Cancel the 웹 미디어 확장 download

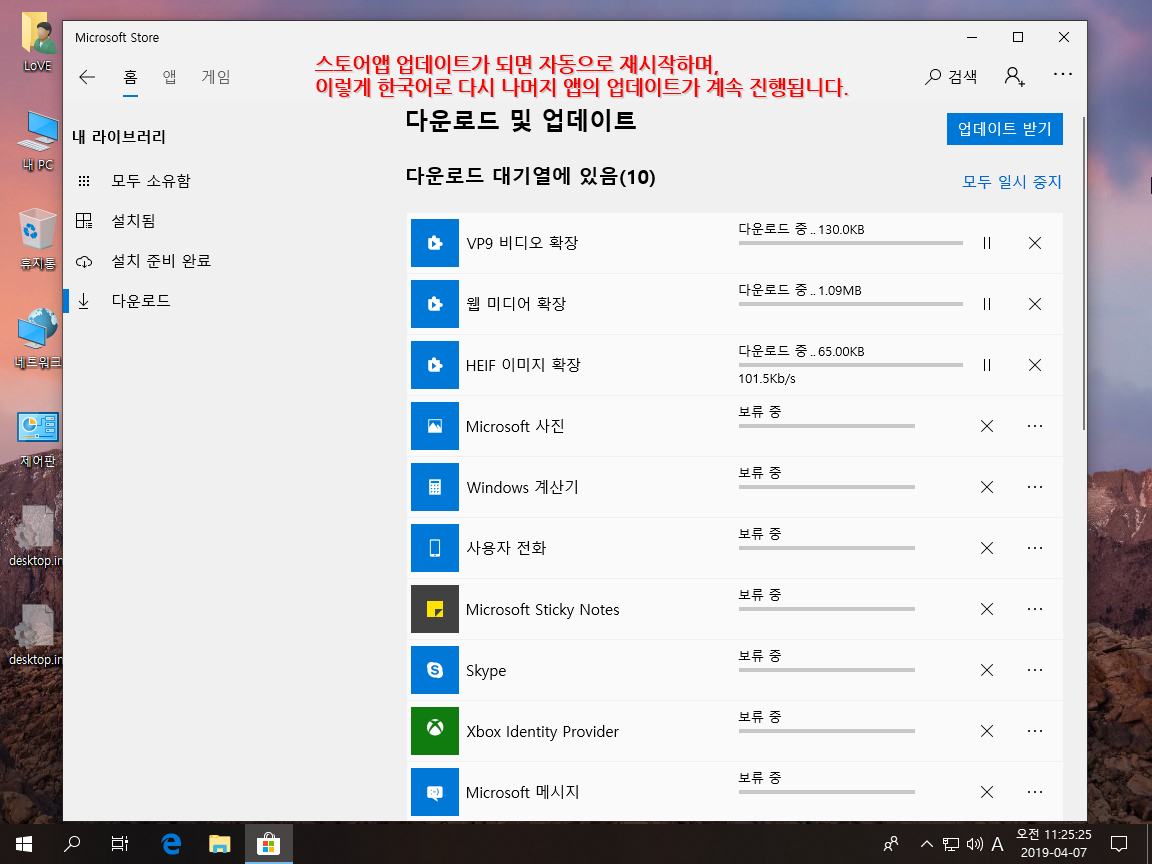(1034, 304)
